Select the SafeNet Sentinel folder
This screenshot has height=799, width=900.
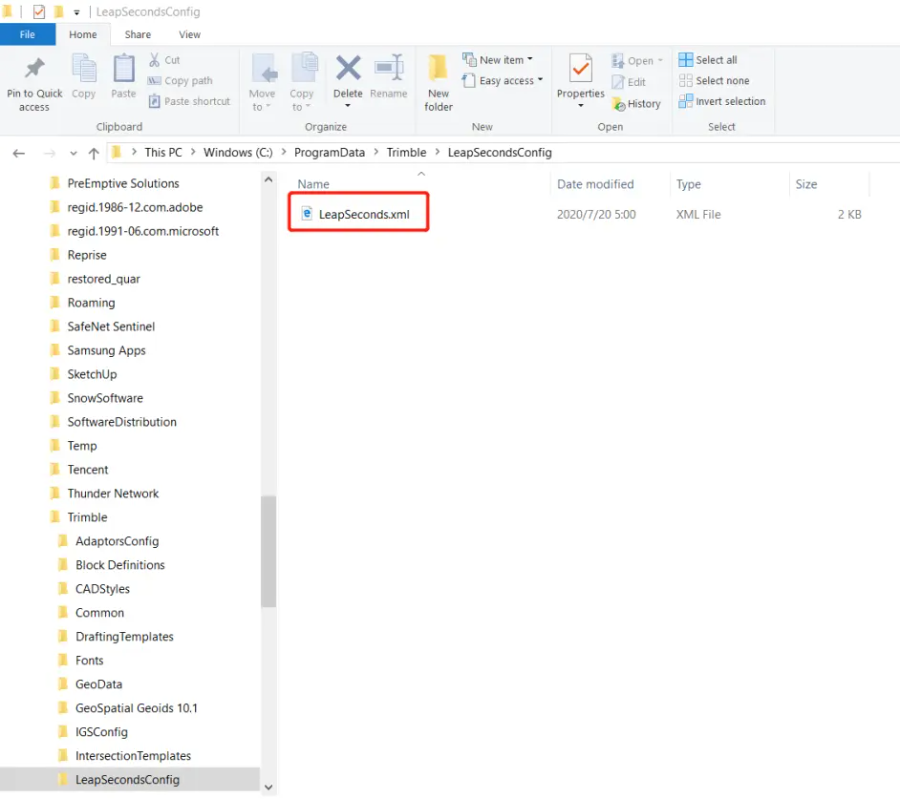(x=111, y=327)
